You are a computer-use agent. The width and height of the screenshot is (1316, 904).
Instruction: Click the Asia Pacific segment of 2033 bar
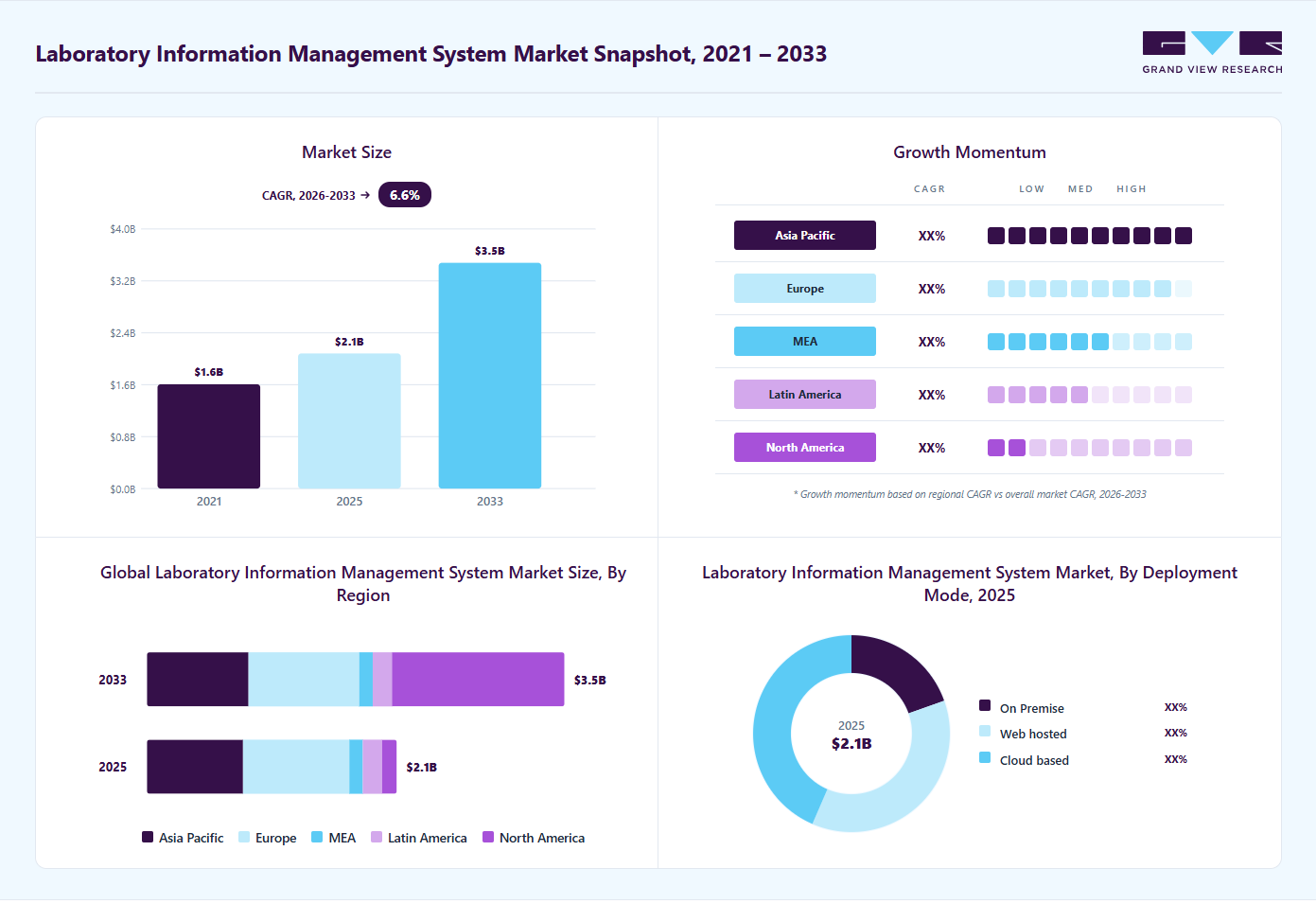[x=198, y=680]
